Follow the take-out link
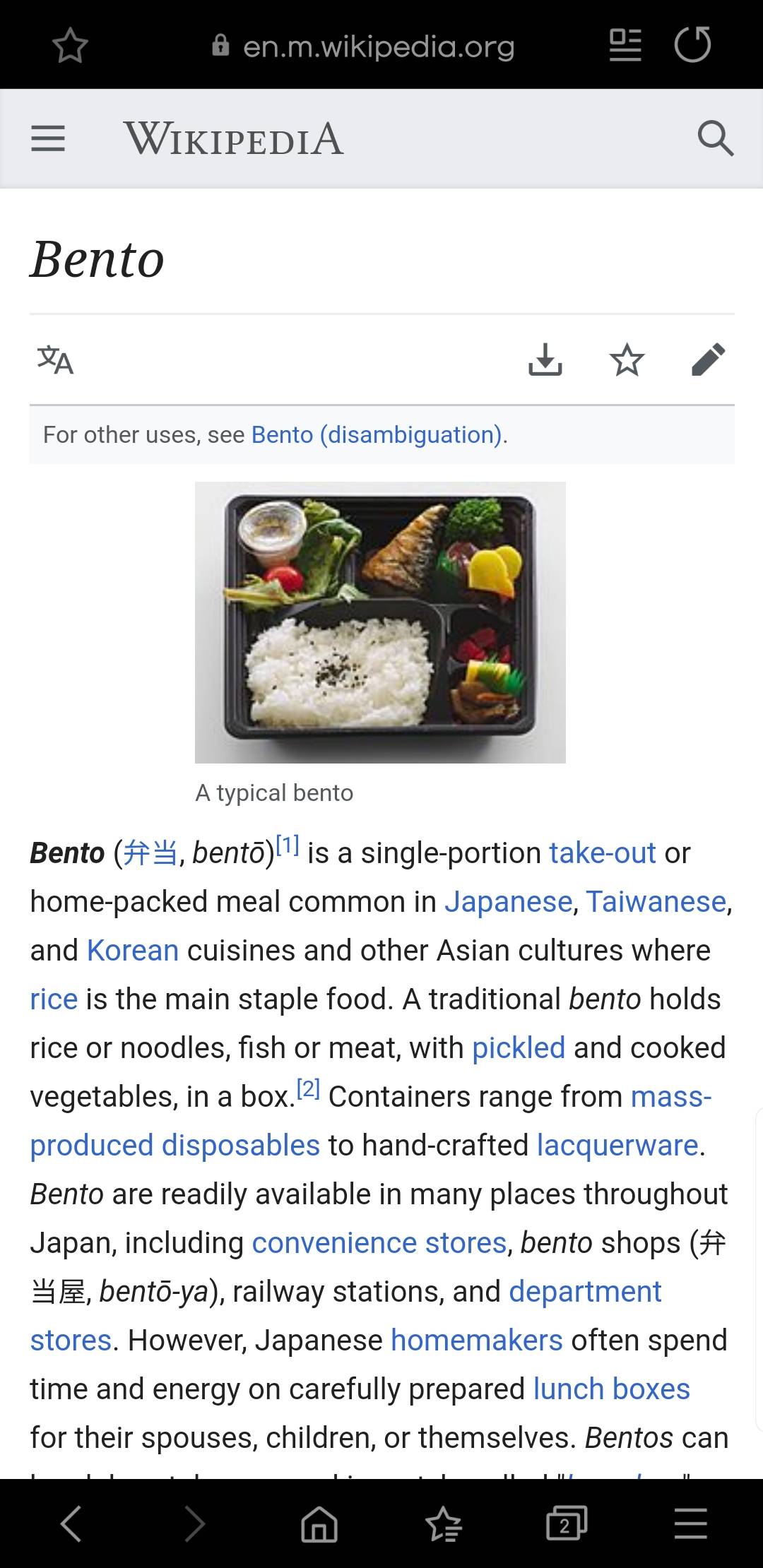763x1568 pixels. coord(603,853)
